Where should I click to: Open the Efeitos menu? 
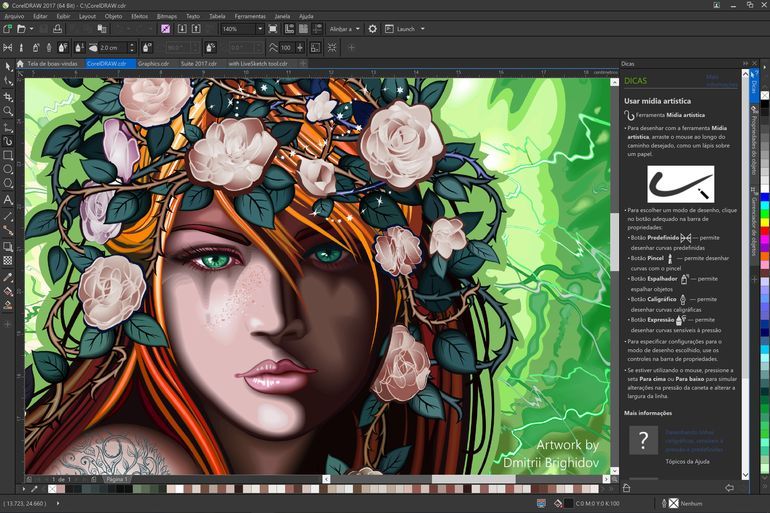click(x=140, y=16)
